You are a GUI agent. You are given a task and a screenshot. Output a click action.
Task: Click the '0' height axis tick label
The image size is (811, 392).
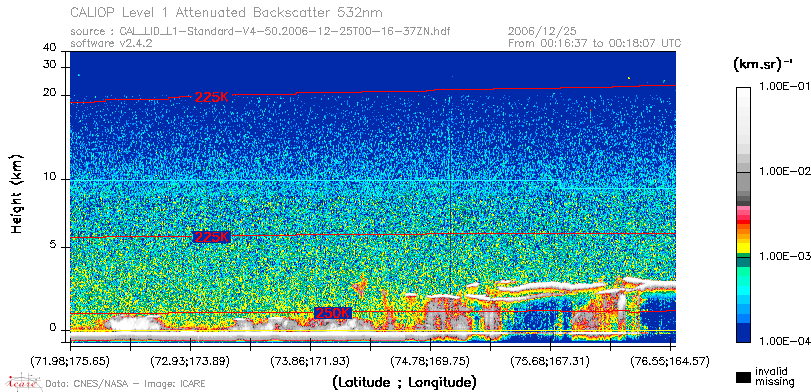tap(52, 328)
